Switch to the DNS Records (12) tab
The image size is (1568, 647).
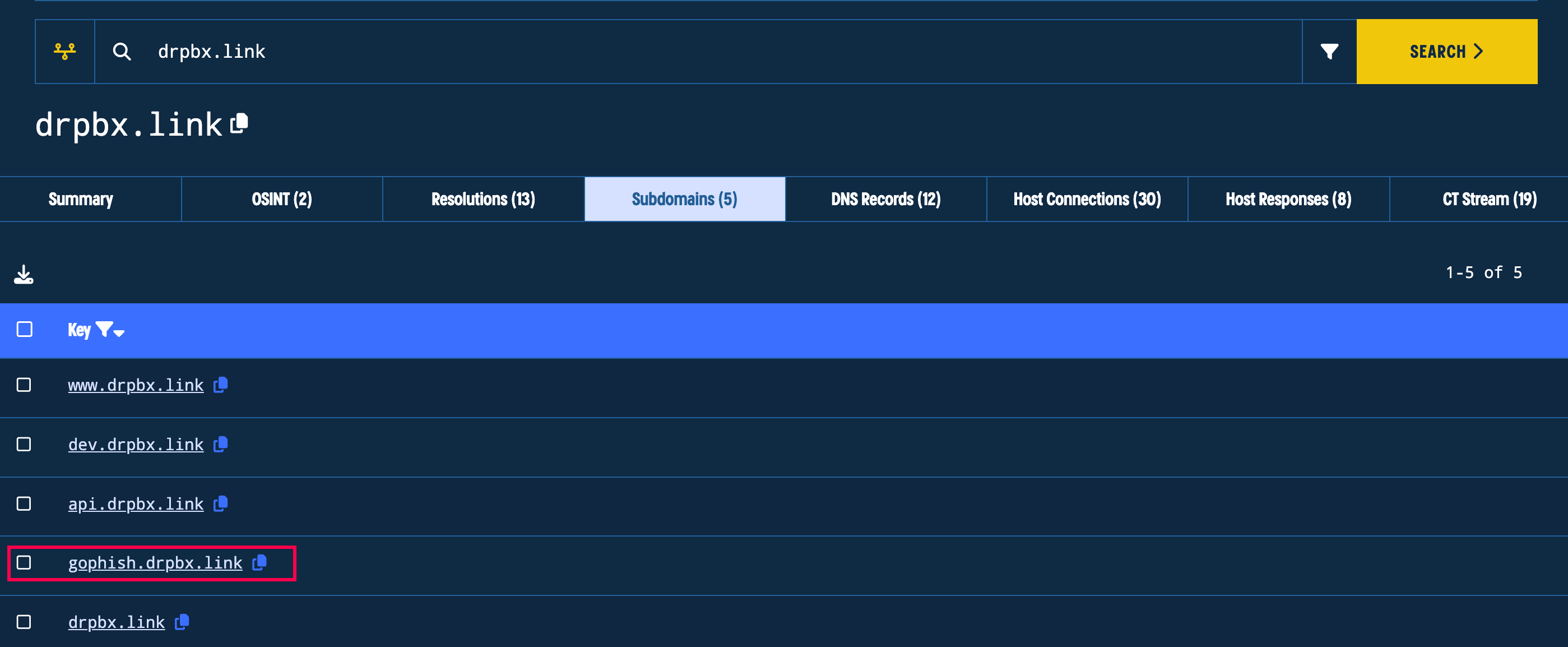(x=885, y=199)
